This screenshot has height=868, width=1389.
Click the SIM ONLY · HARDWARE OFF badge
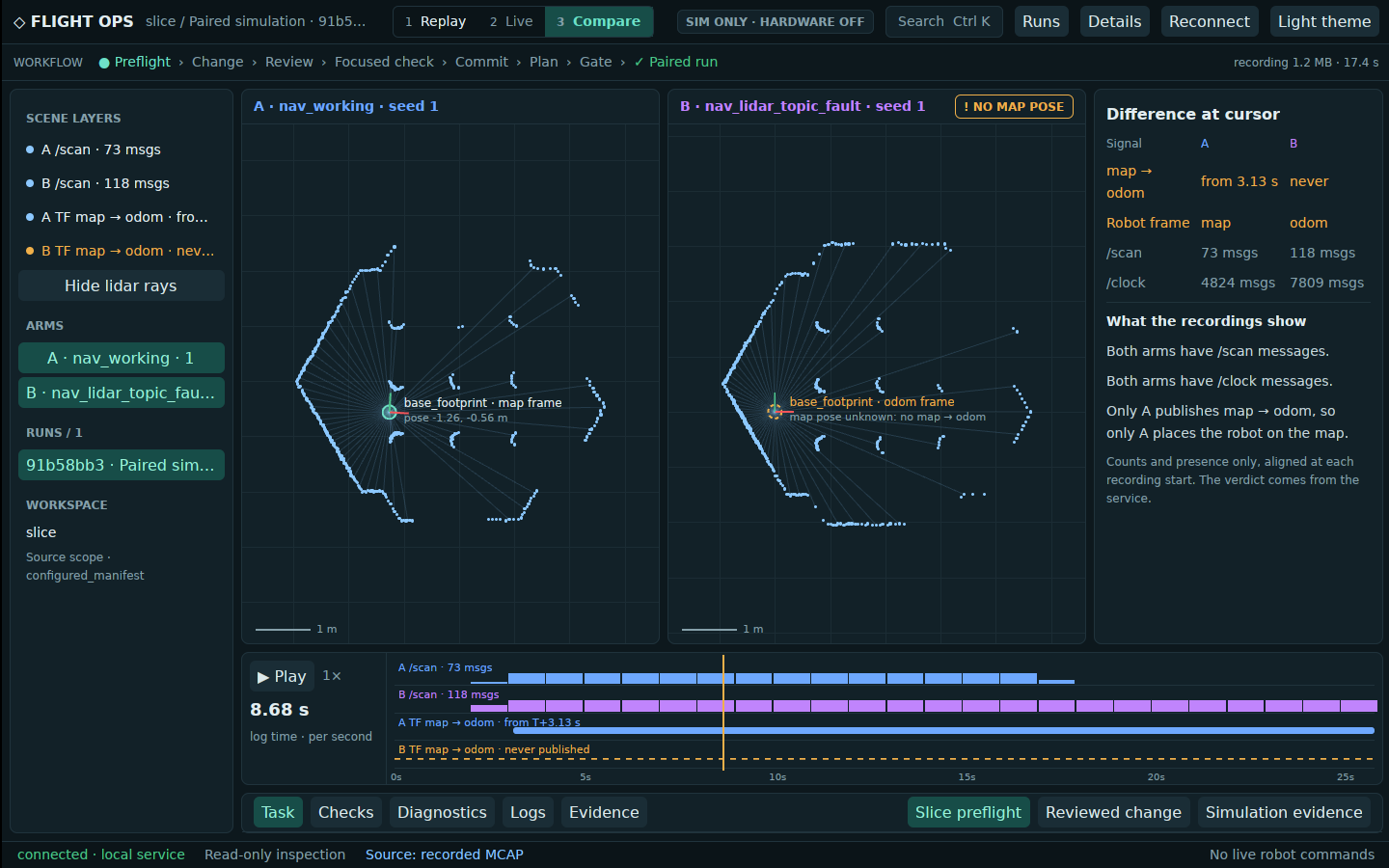coord(776,21)
